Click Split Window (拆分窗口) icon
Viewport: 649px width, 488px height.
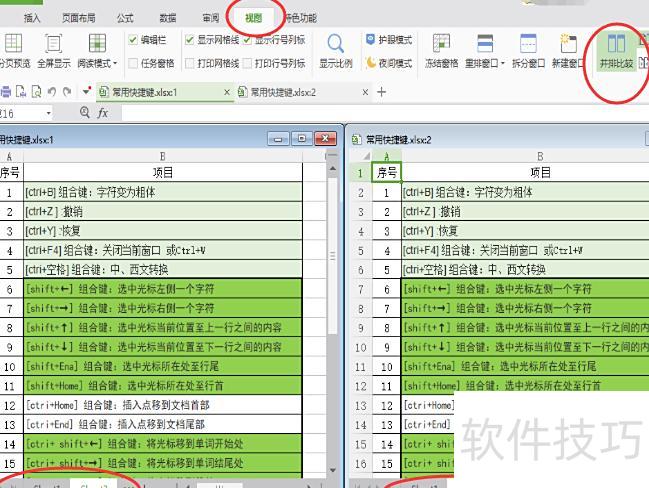tap(528, 43)
